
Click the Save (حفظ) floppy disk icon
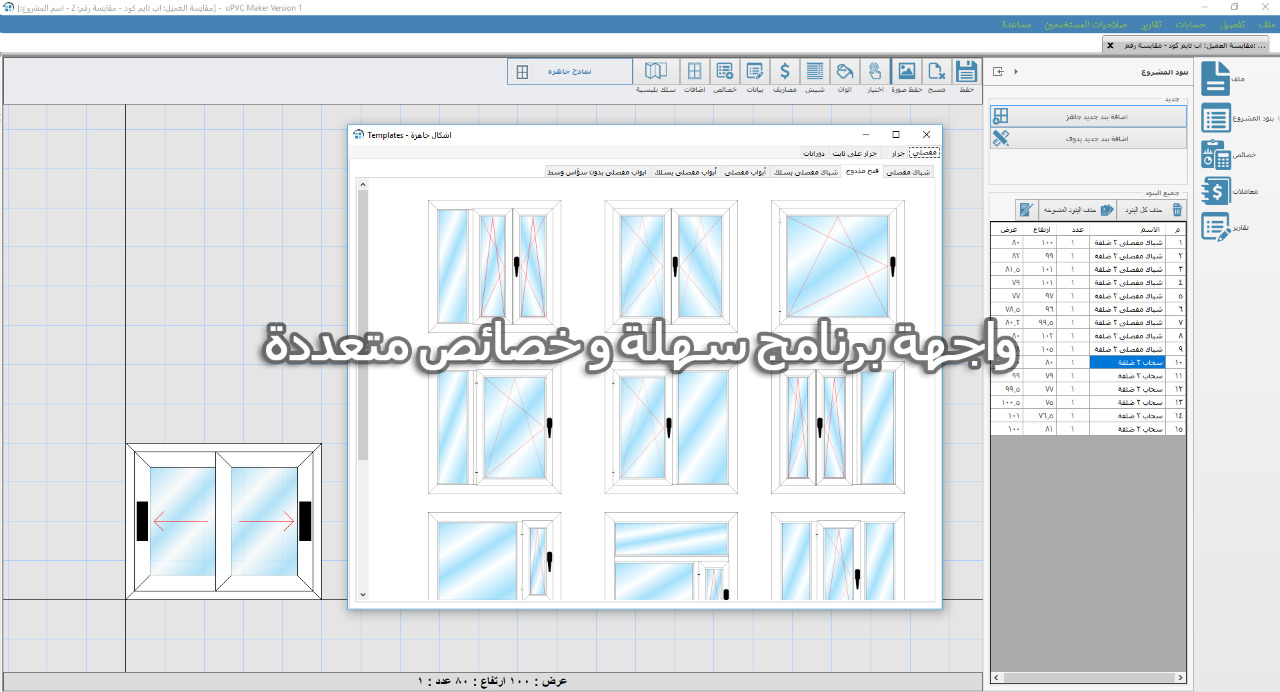coord(966,71)
